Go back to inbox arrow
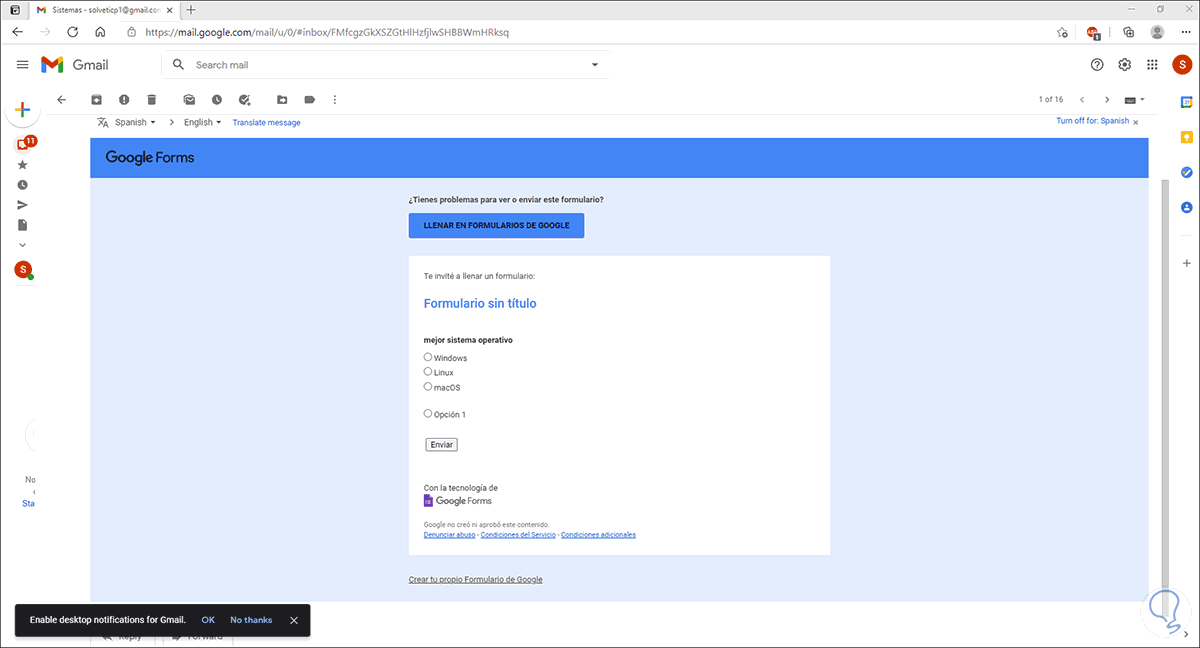This screenshot has width=1200, height=648. (x=61, y=100)
